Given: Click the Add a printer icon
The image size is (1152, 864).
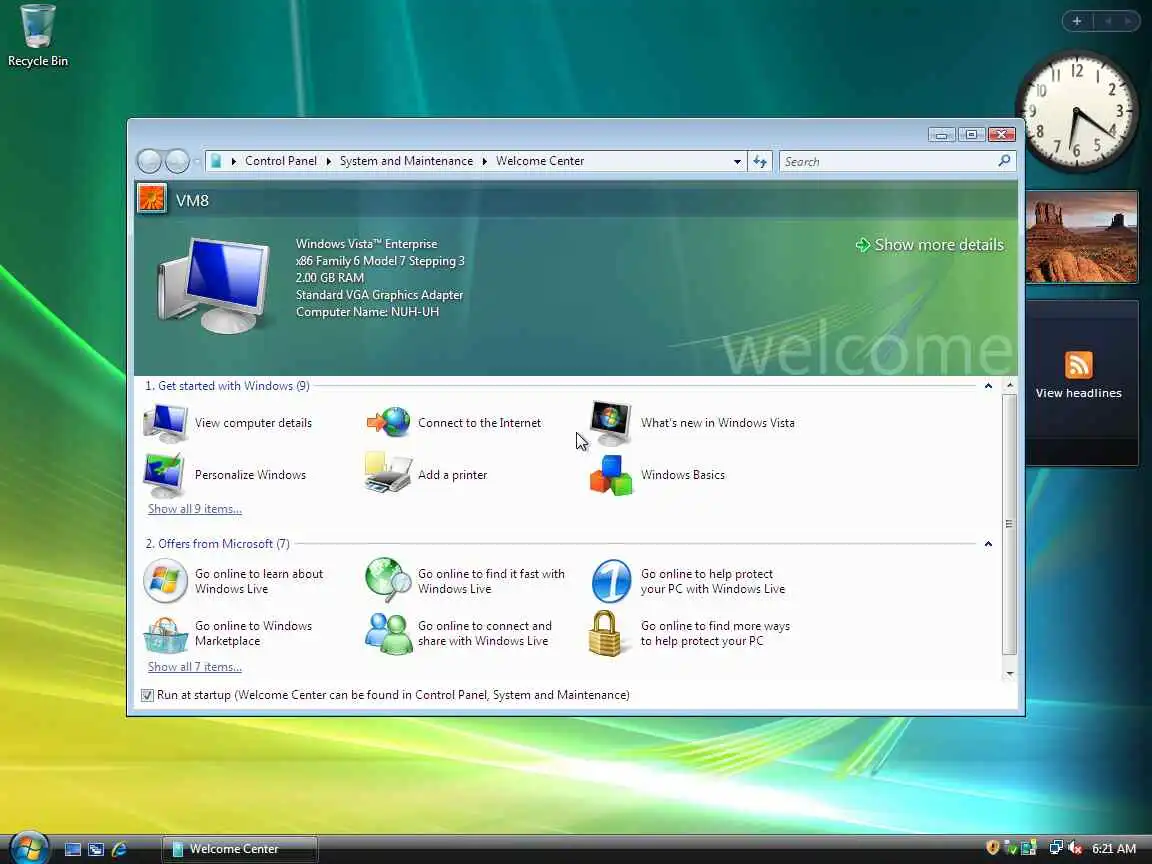Looking at the screenshot, I should point(388,473).
